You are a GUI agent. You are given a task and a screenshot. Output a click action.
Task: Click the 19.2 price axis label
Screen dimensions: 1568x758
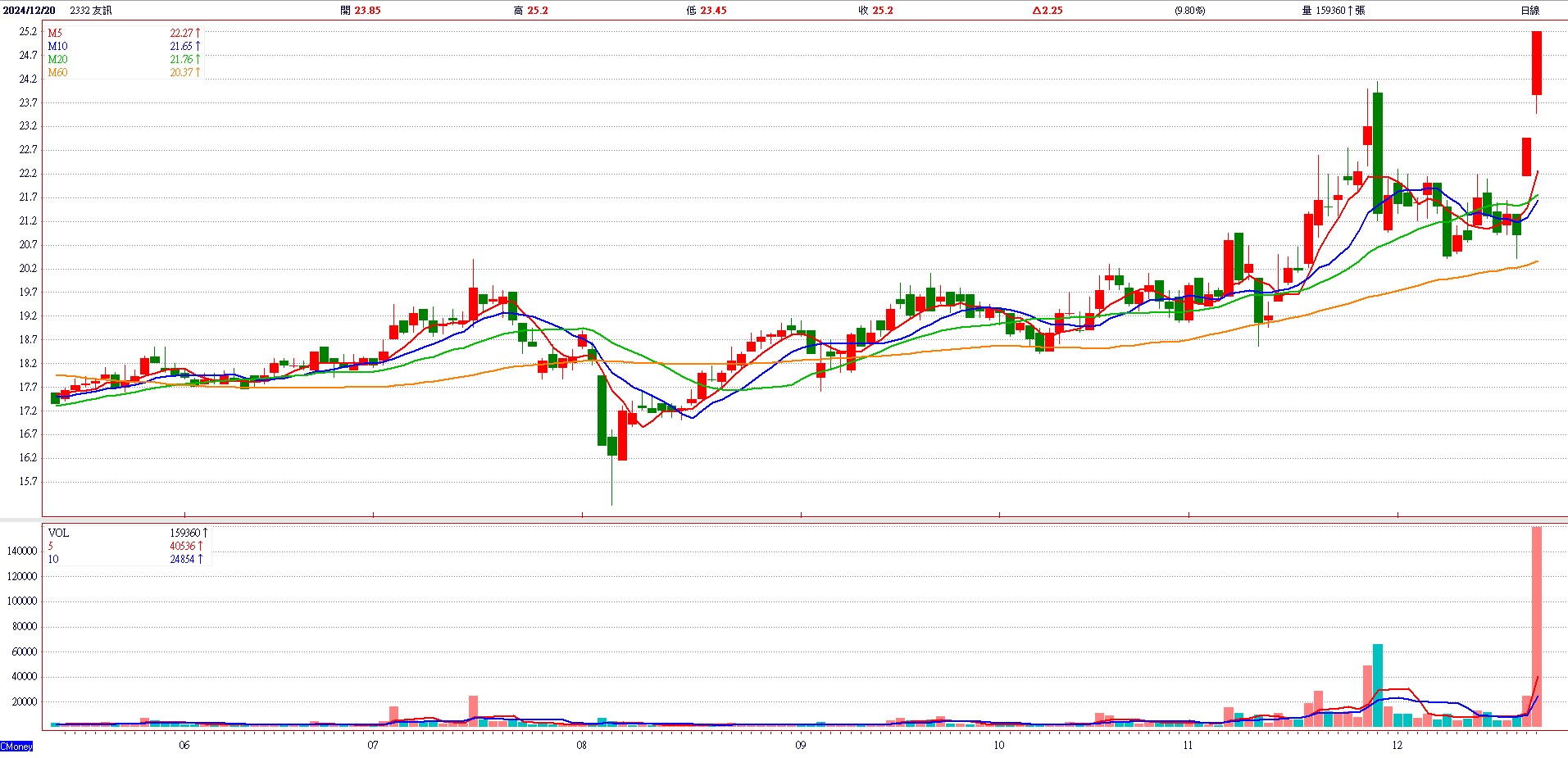28,316
